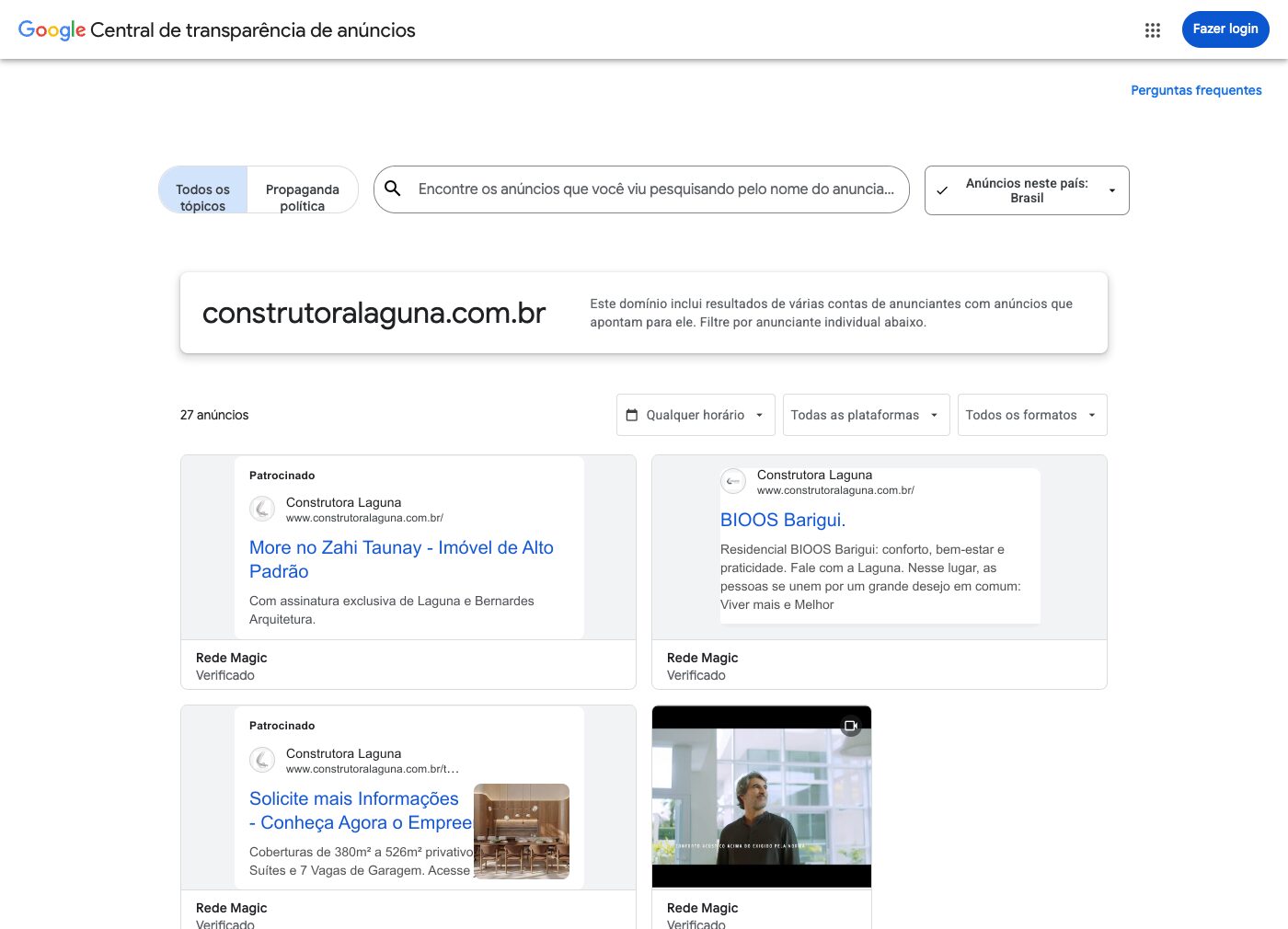Viewport: 1288px width, 929px height.
Task: Click the Verificado label under BIOOS Barigui ad
Action: 696,675
